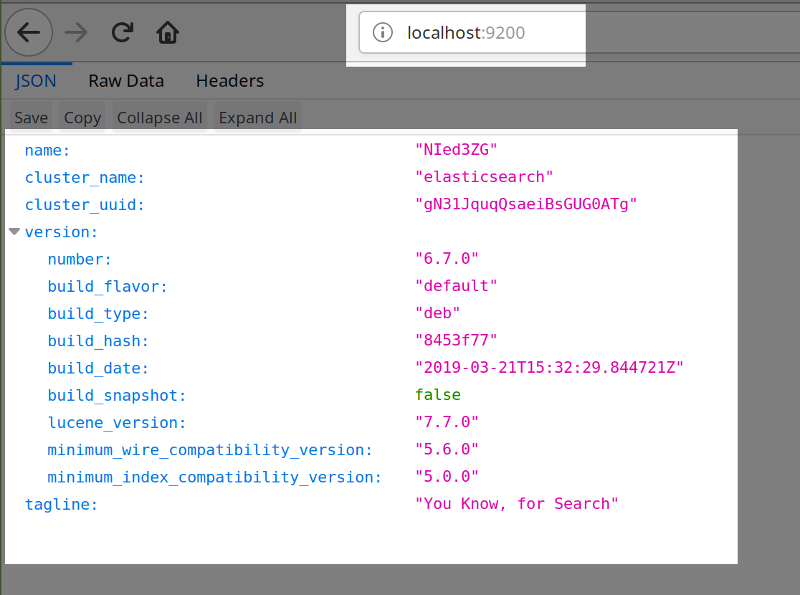800x595 pixels.
Task: Select the lucene_version key
Action: 117,423
